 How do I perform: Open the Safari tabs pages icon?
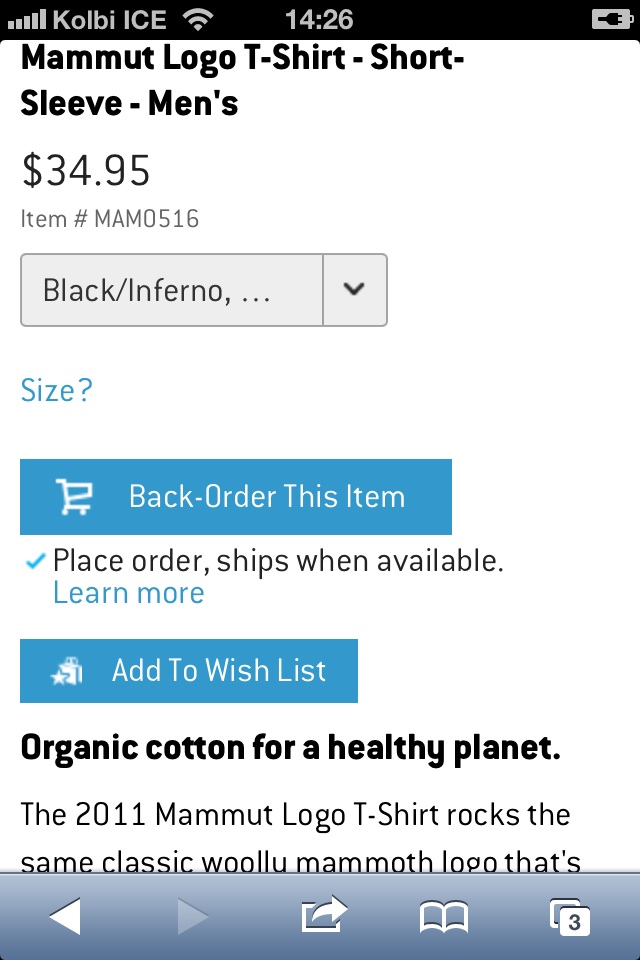point(569,916)
